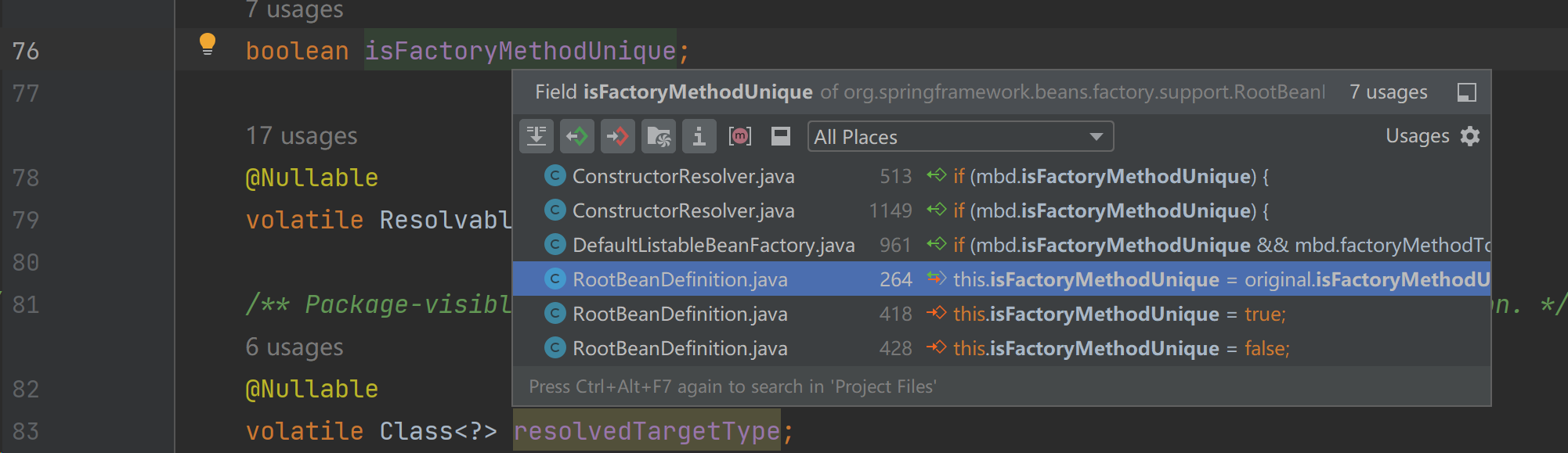Jump to RootBeanDefinition.java line 418 usage
Image resolution: width=1568 pixels, height=453 pixels.
point(680,315)
